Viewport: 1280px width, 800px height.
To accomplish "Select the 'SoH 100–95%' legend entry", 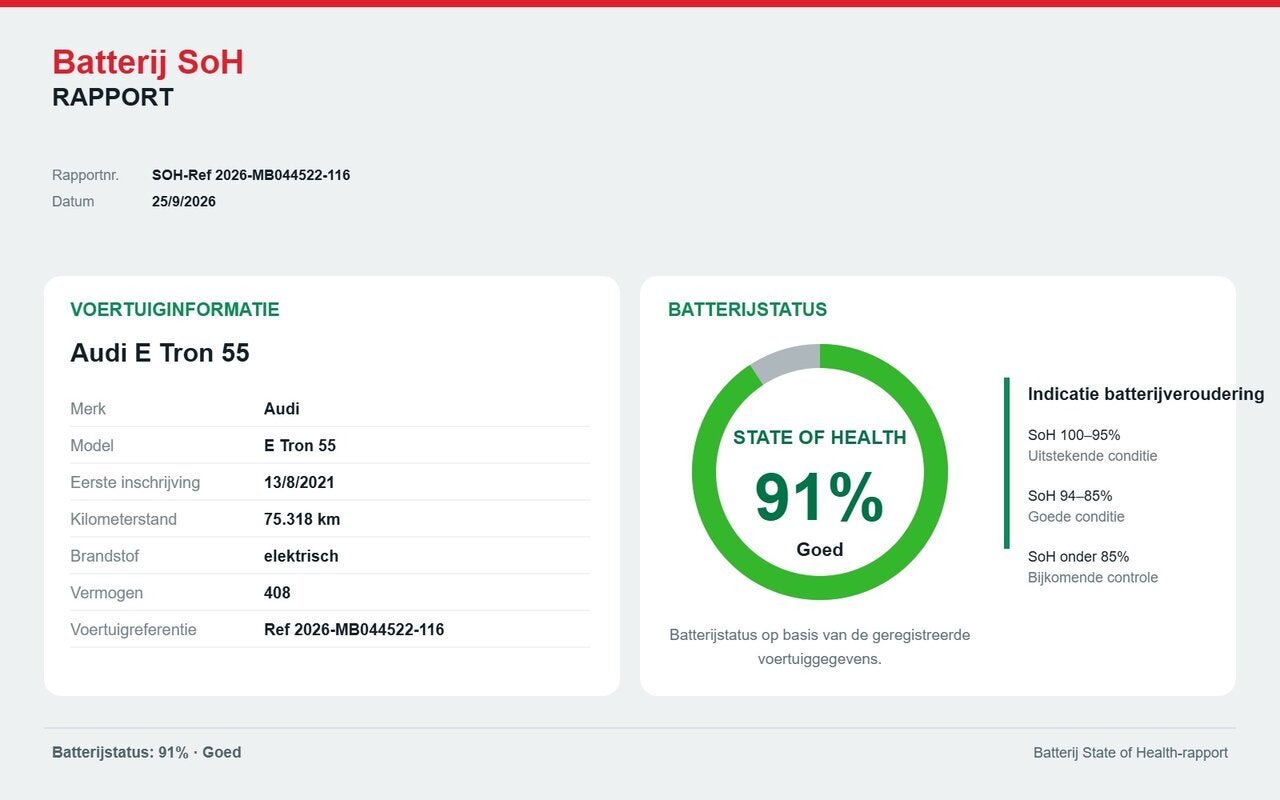I will point(1074,435).
